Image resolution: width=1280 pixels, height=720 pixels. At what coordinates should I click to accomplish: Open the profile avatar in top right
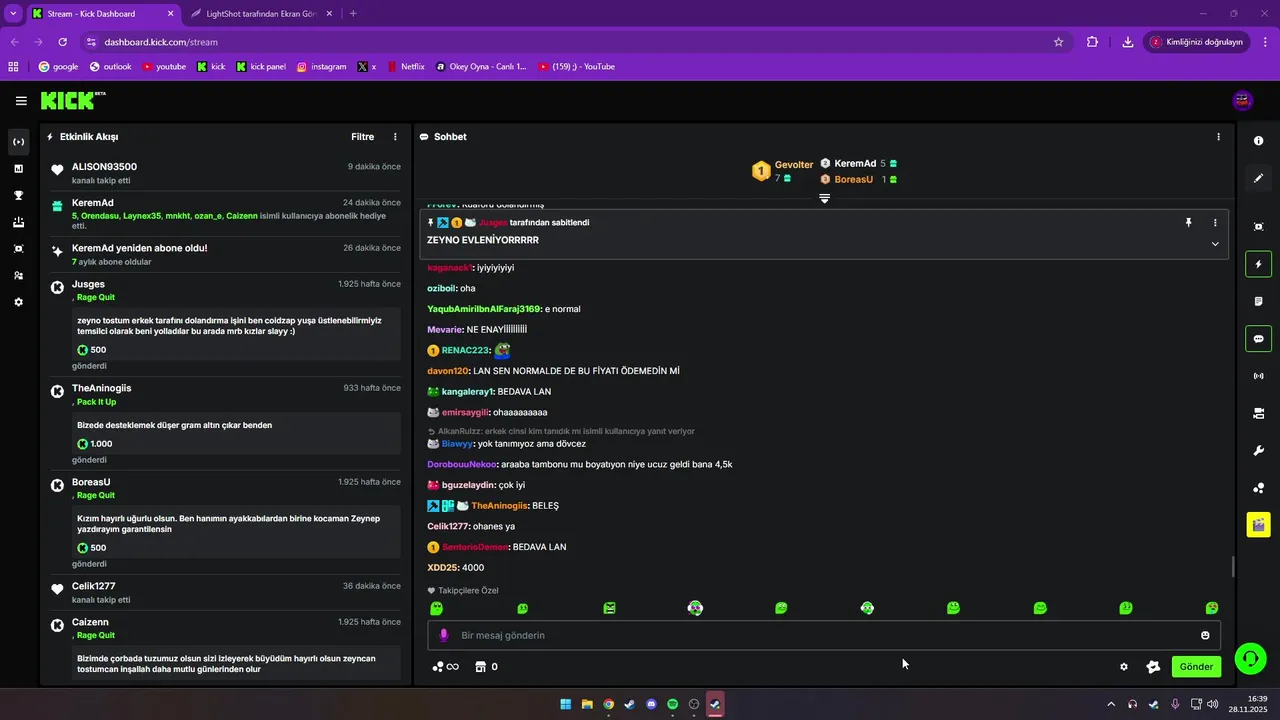pos(1243,100)
